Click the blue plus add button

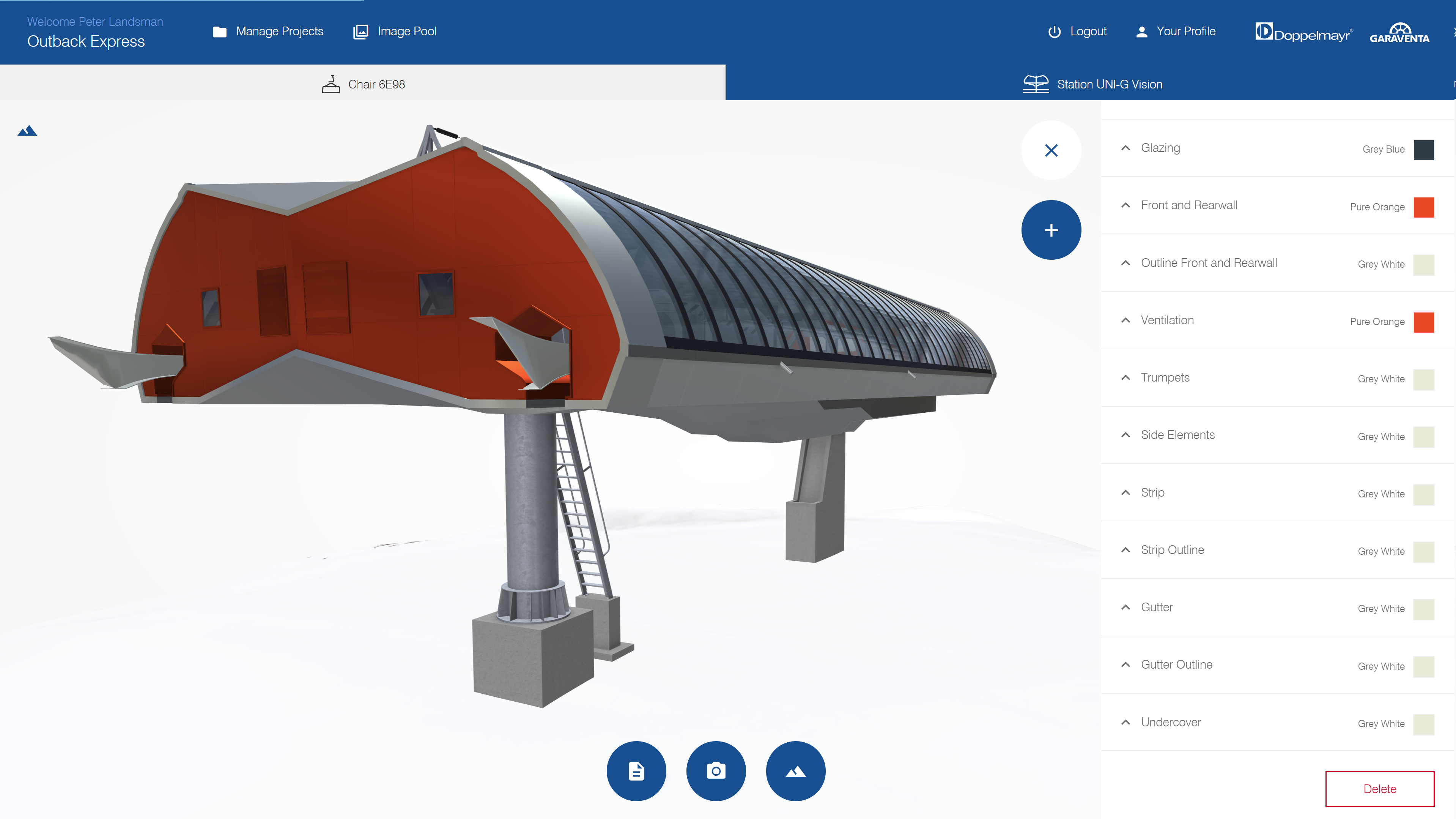click(1051, 230)
